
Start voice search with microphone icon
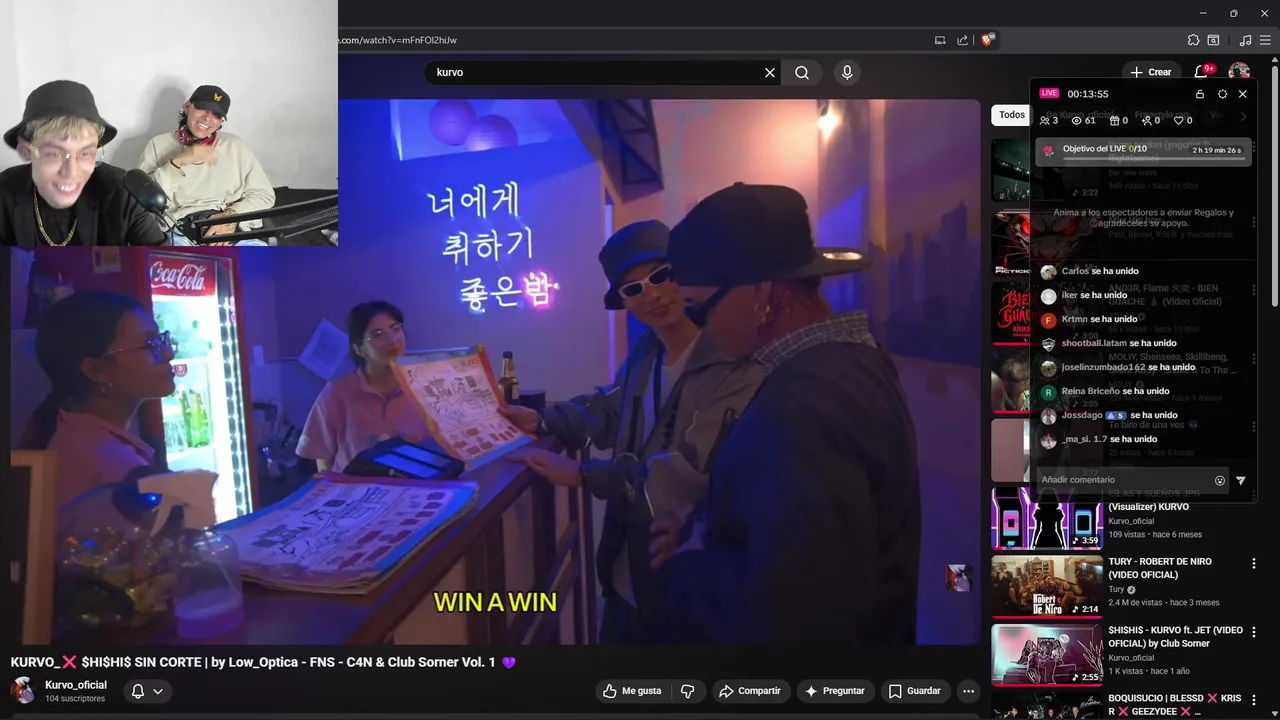pos(847,72)
